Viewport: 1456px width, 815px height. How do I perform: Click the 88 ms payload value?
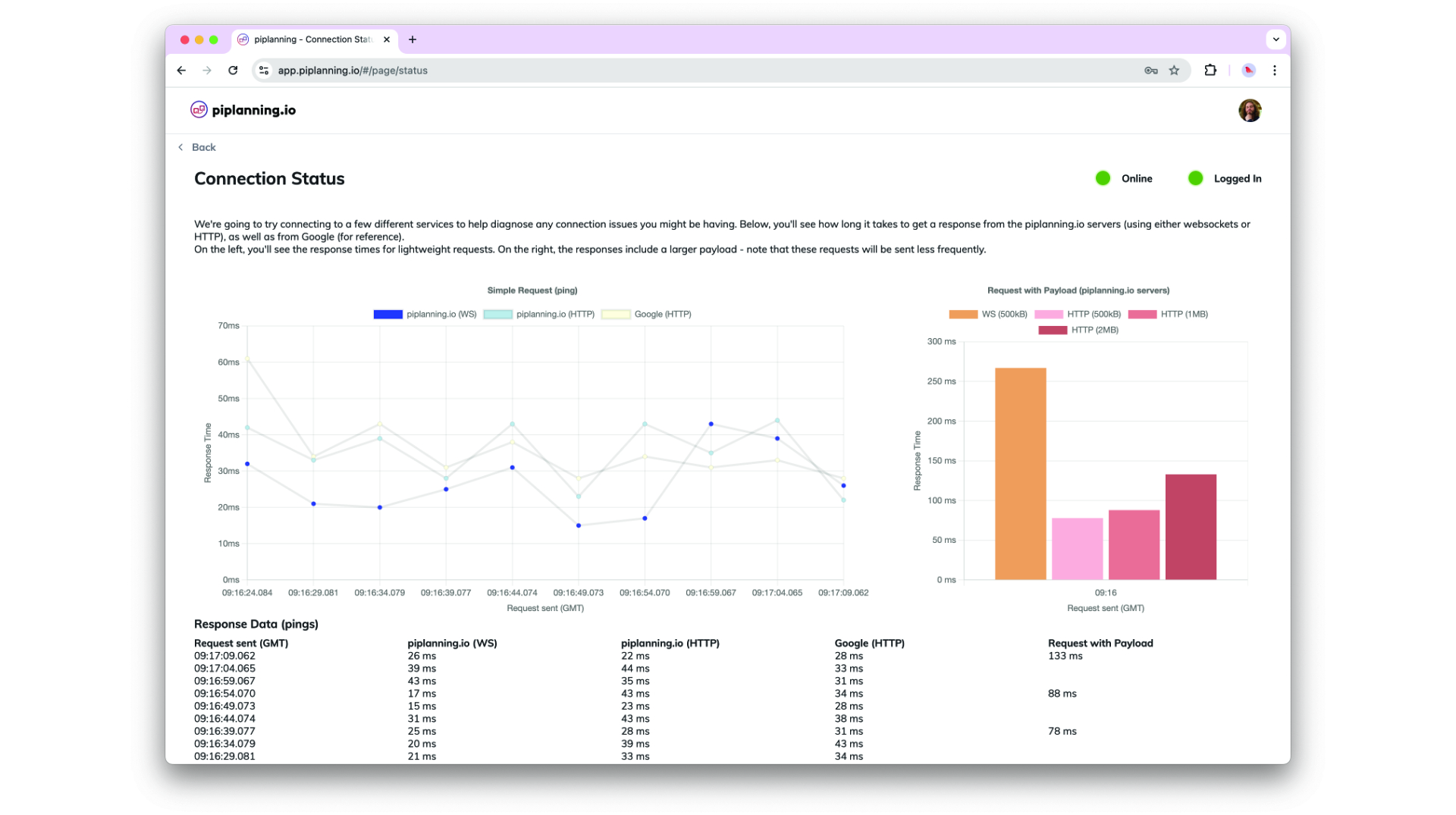(1062, 694)
